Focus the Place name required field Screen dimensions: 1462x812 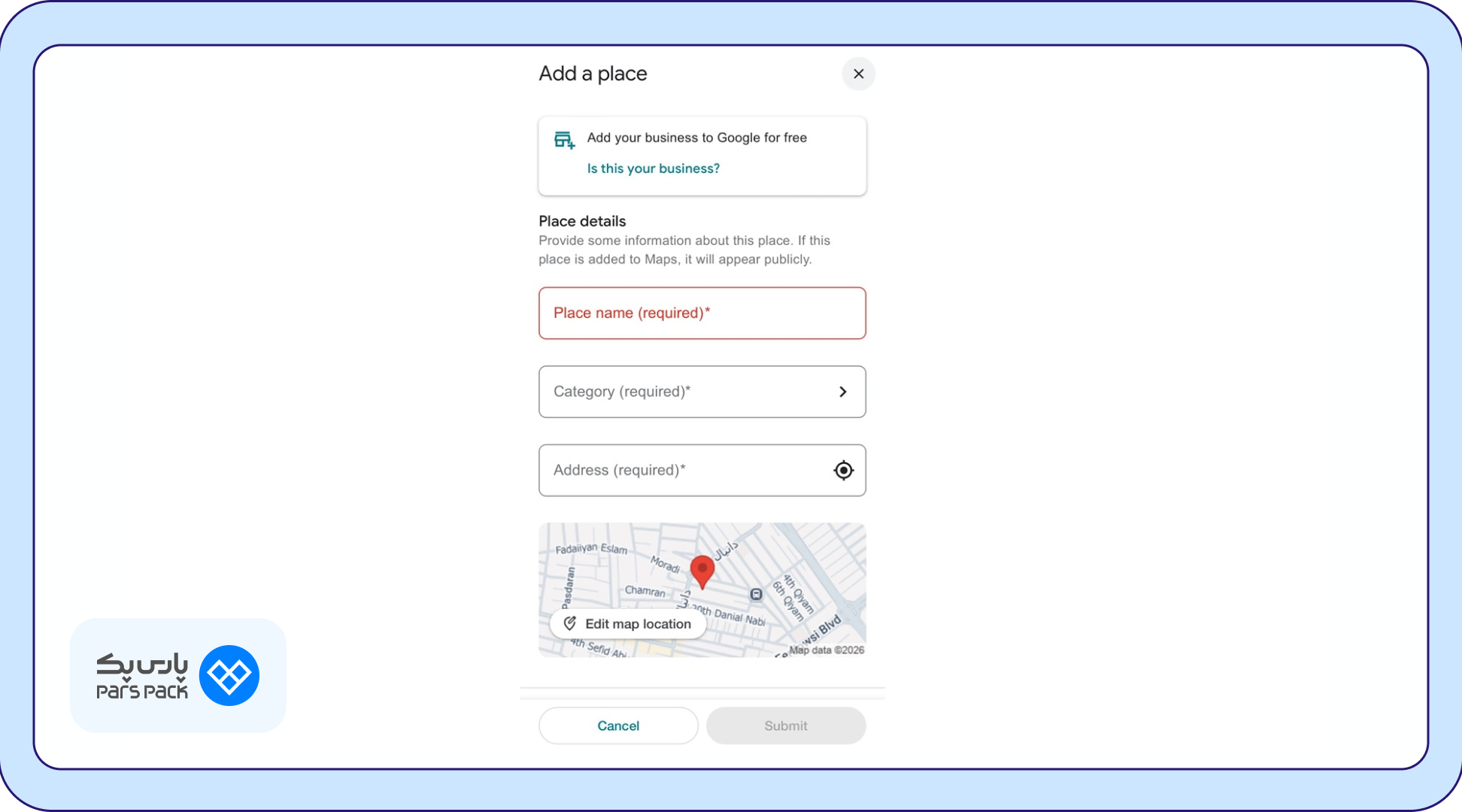point(702,313)
